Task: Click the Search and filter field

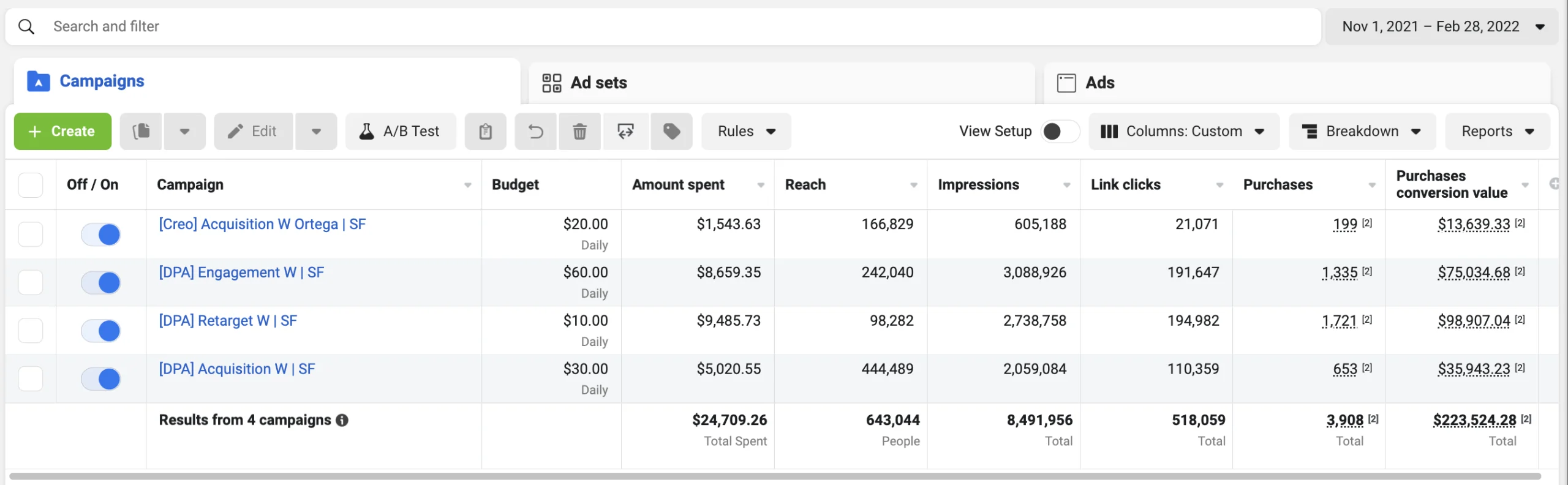Action: point(661,26)
